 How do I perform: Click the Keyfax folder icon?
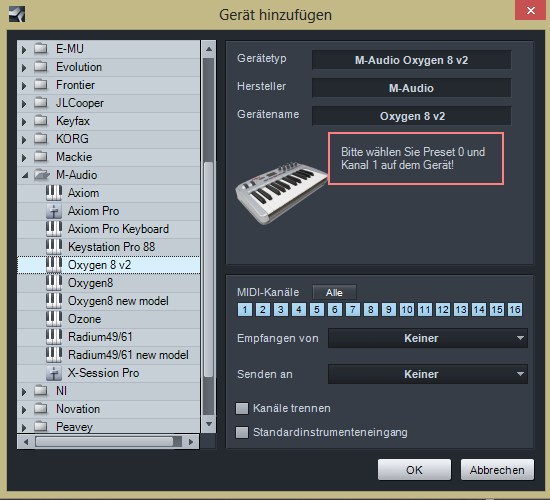[x=41, y=121]
